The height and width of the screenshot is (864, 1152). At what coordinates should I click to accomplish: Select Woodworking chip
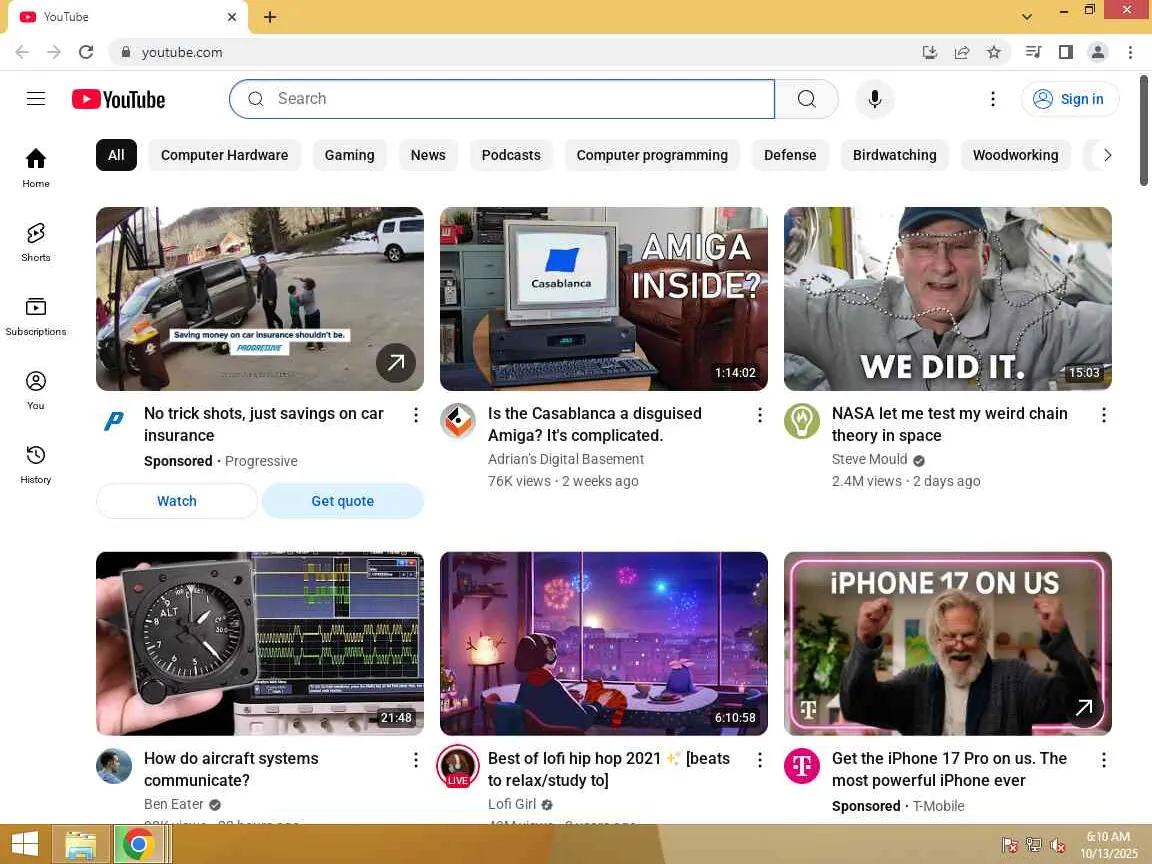(1015, 155)
